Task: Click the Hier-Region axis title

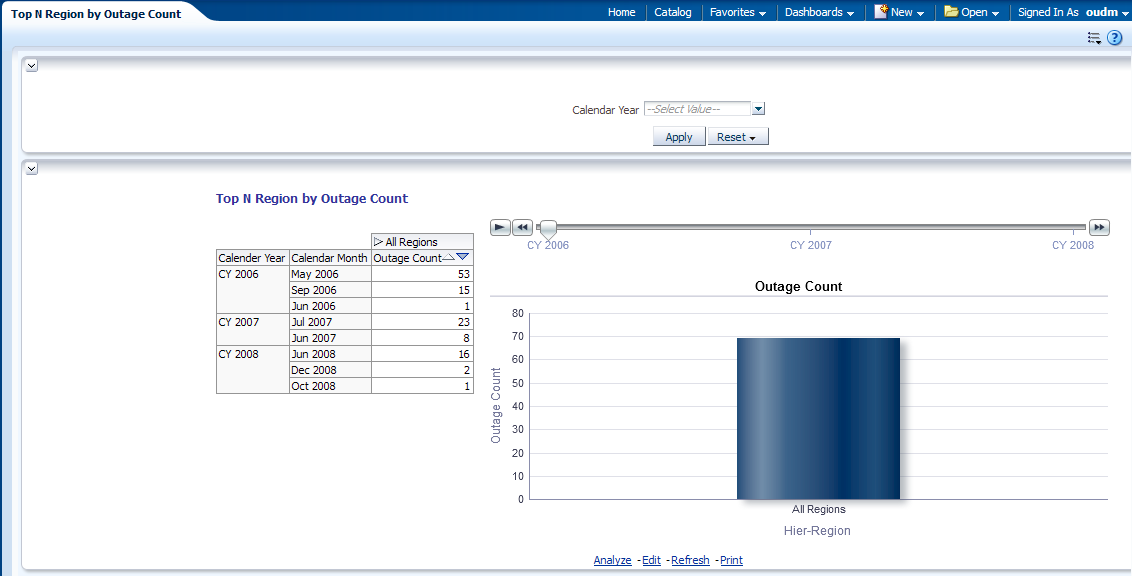Action: coord(817,531)
